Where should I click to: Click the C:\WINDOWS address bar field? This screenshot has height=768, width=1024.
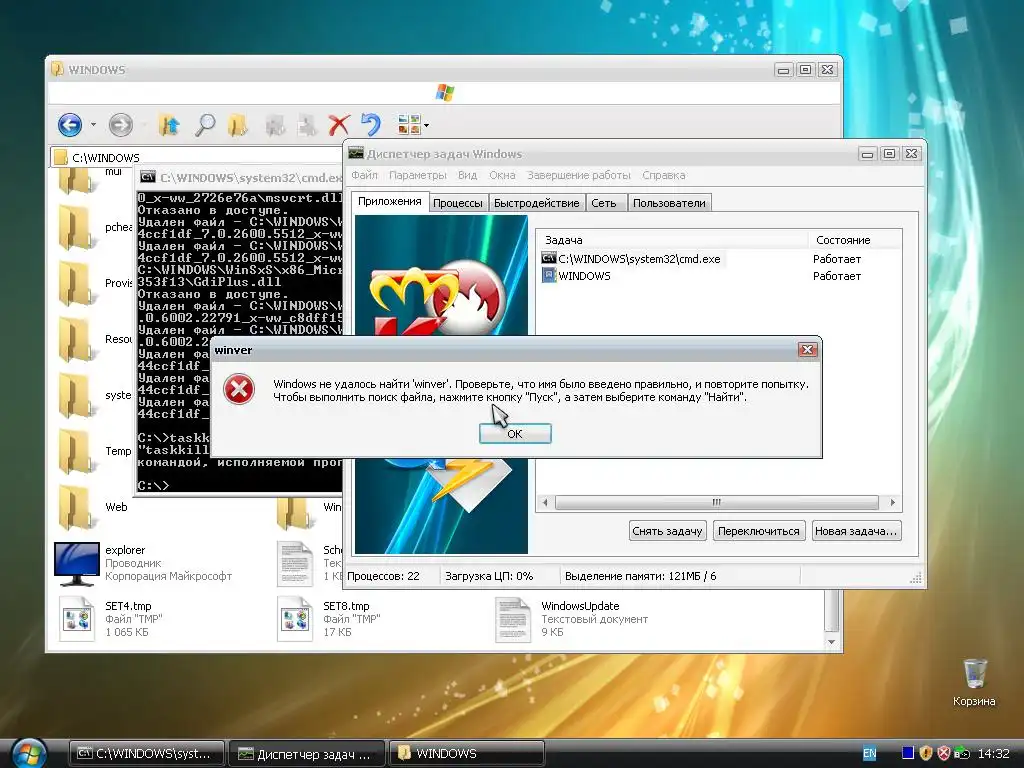point(196,157)
